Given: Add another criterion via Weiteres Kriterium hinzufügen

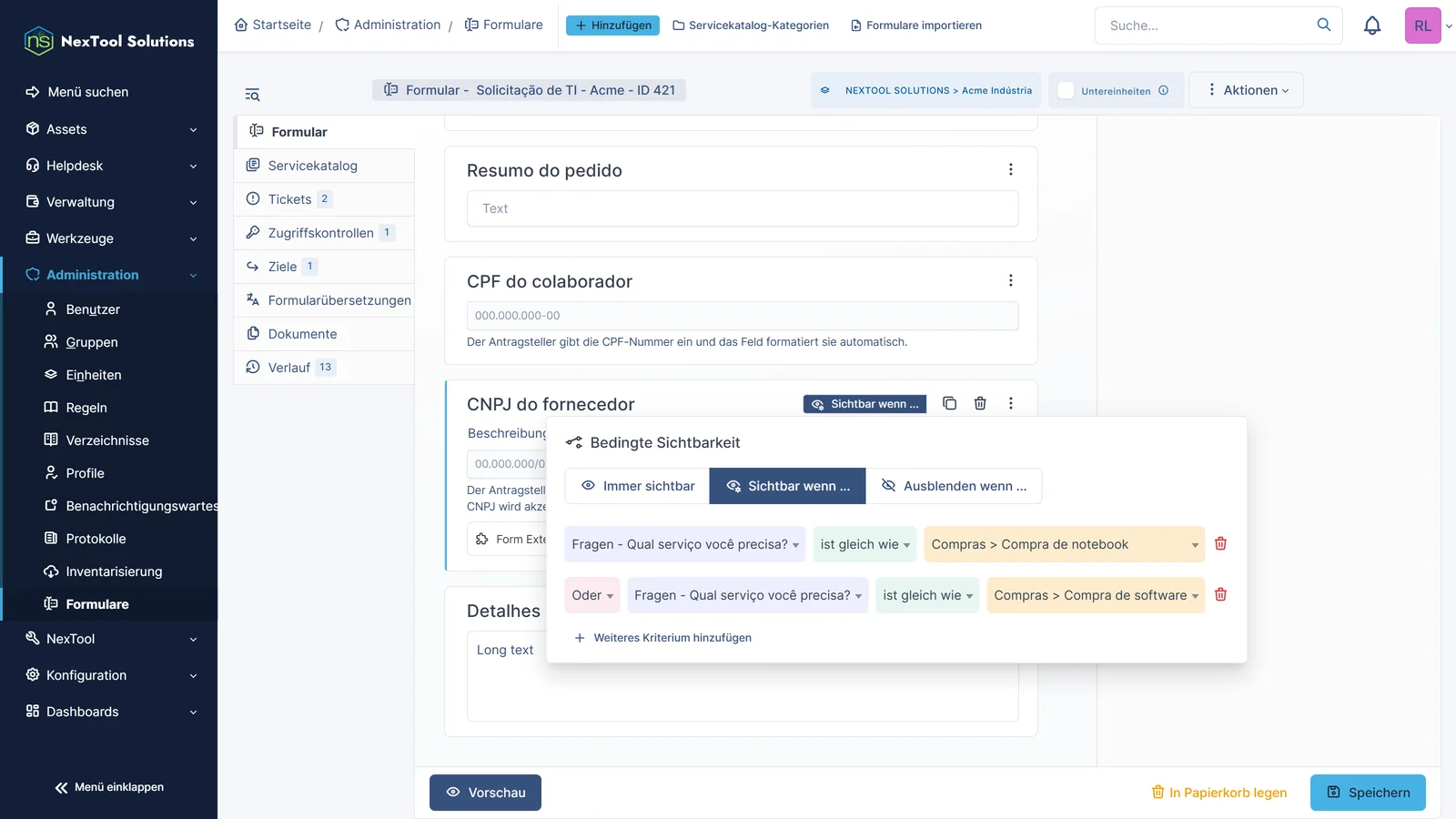Looking at the screenshot, I should pyautogui.click(x=662, y=638).
